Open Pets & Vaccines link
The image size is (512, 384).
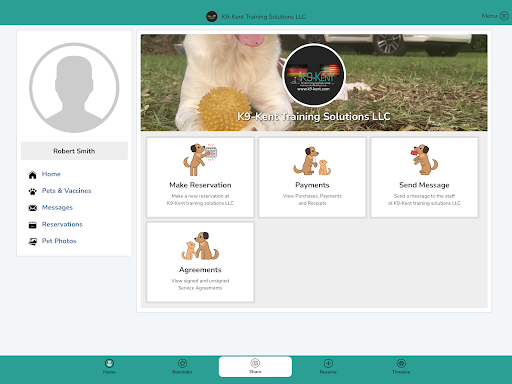coord(66,191)
